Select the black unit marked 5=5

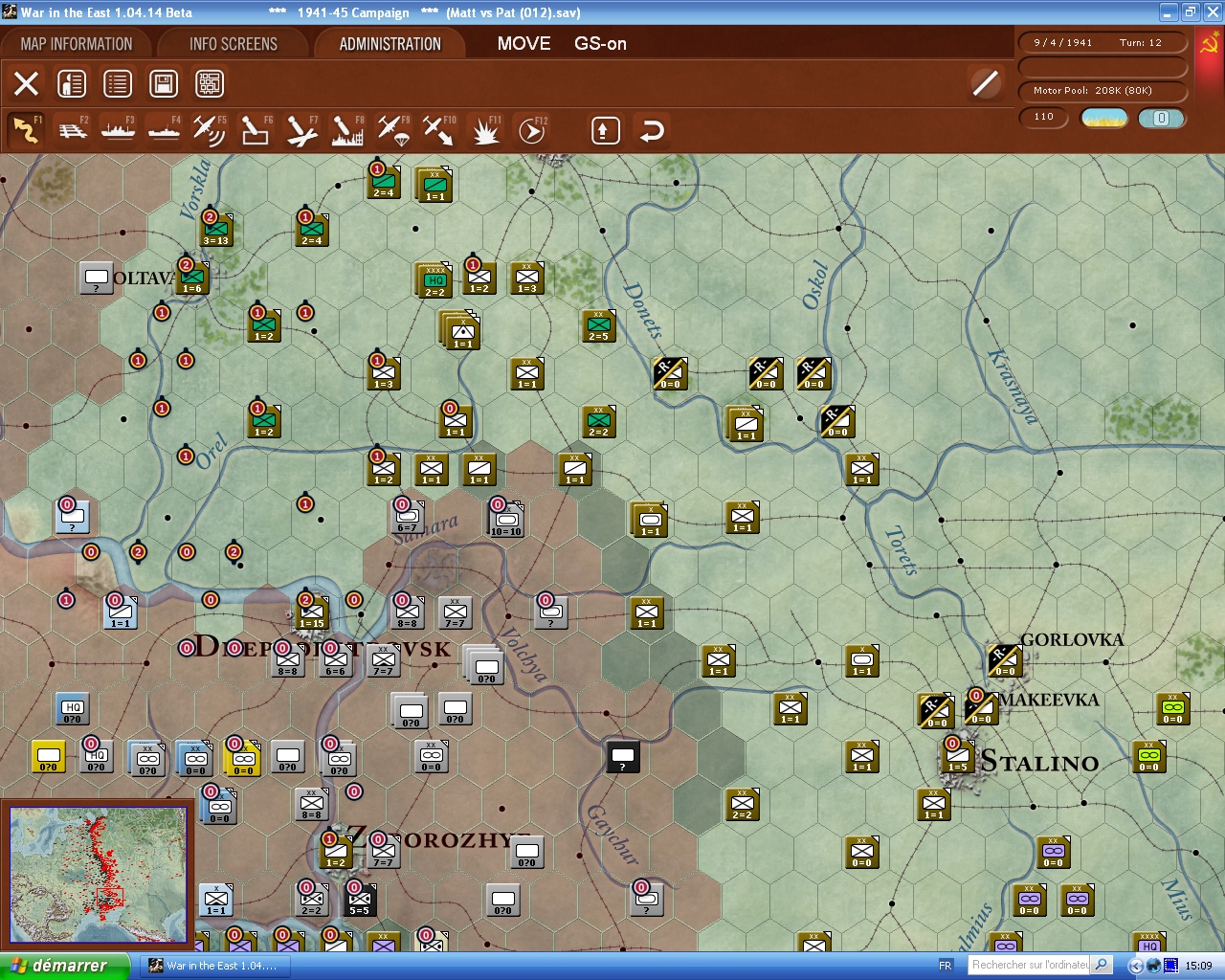pos(360,900)
